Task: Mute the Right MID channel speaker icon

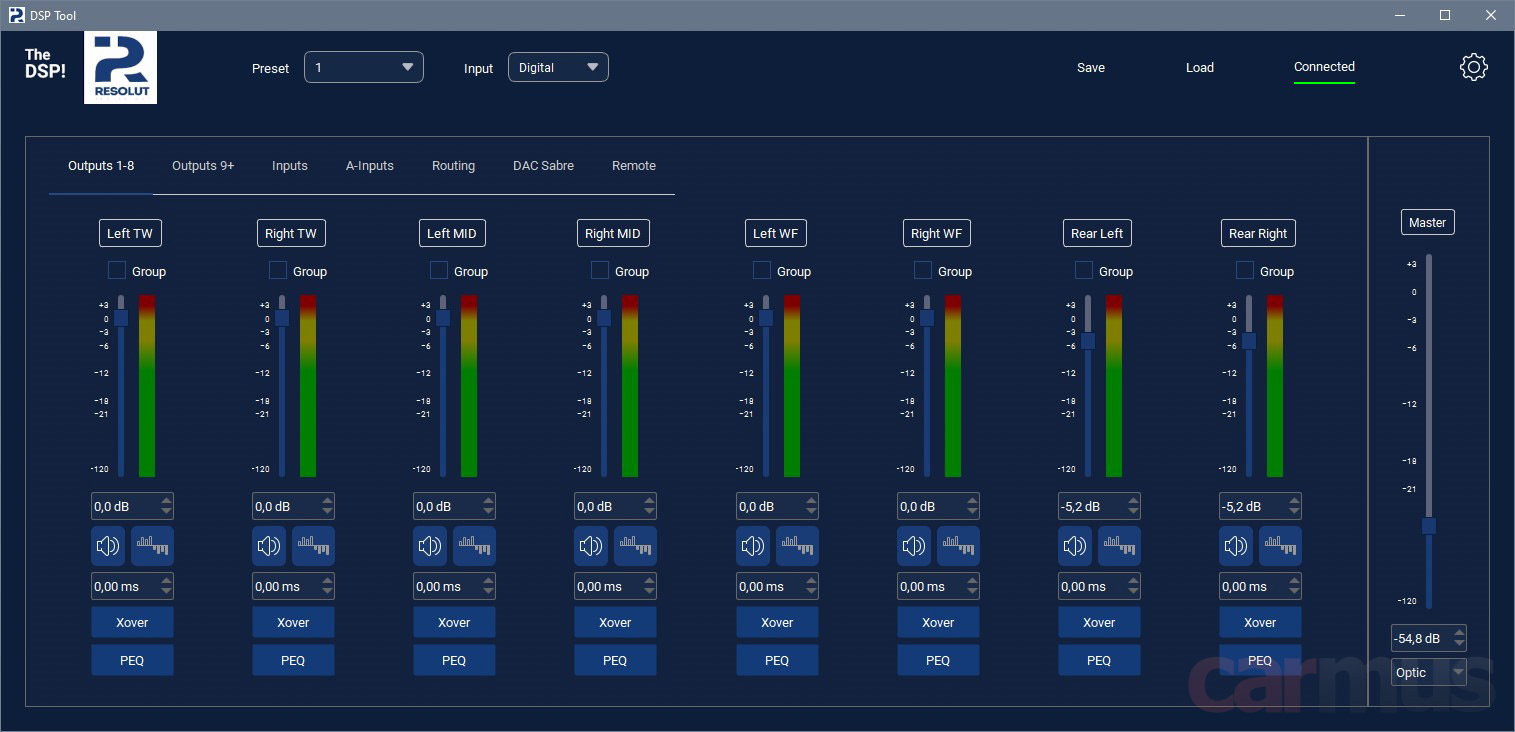Action: tap(592, 546)
